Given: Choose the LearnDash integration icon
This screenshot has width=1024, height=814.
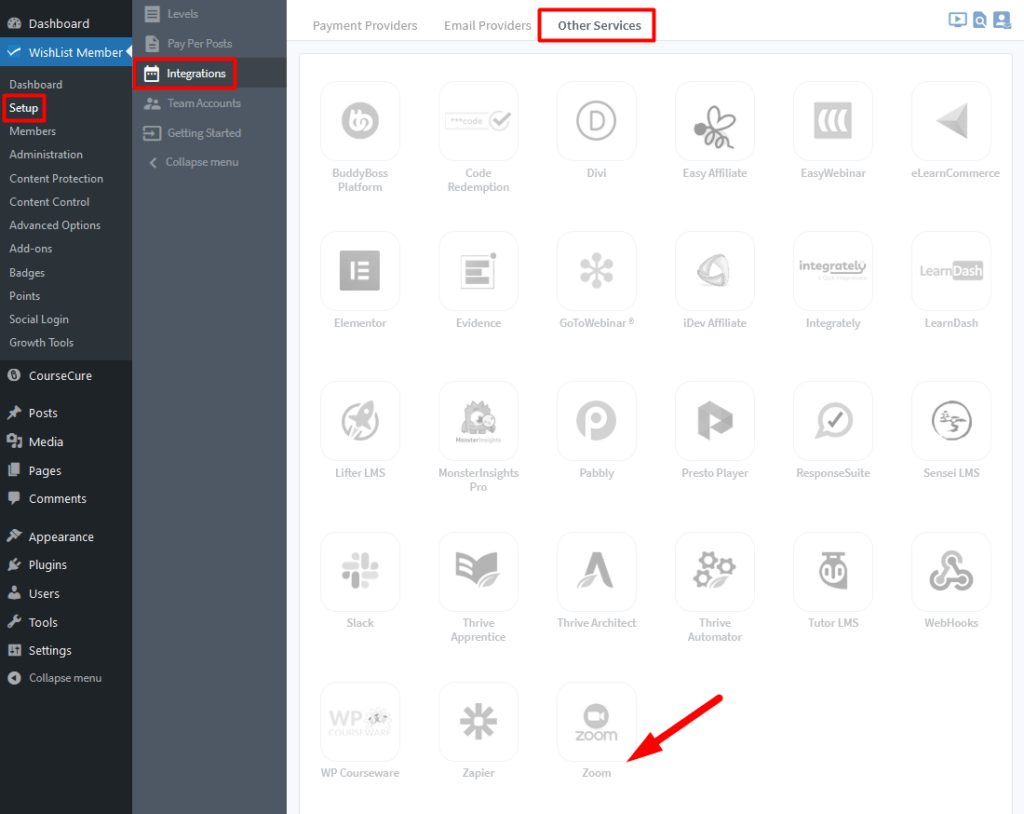Looking at the screenshot, I should (x=951, y=270).
